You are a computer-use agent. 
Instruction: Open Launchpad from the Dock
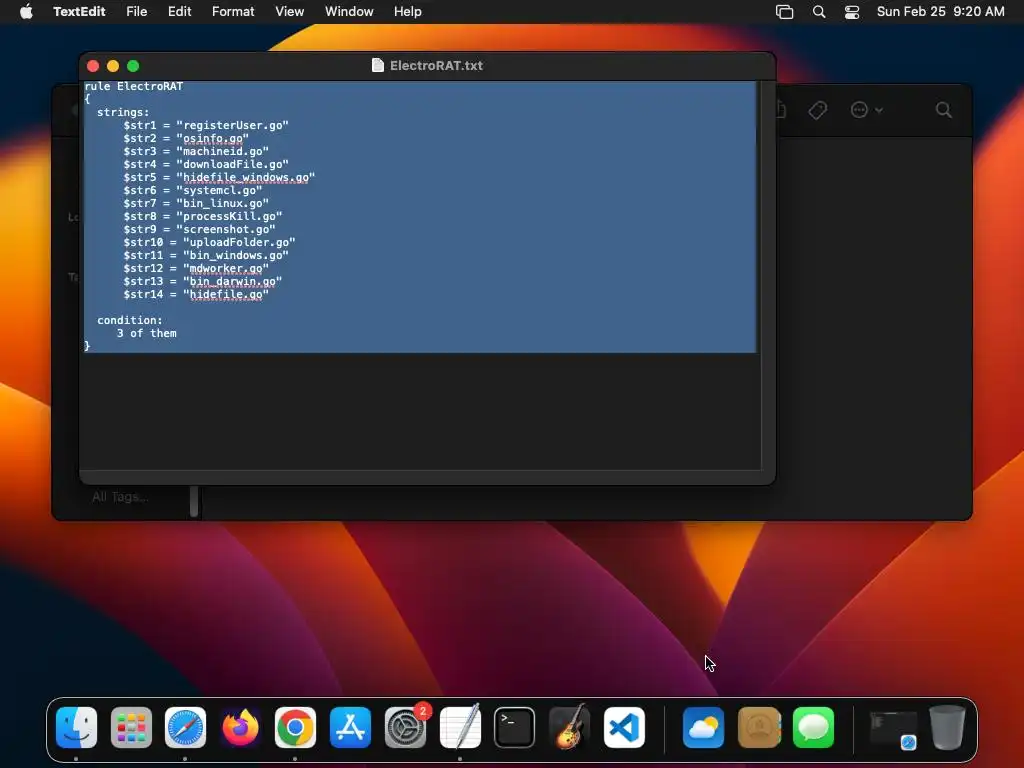coord(131,727)
